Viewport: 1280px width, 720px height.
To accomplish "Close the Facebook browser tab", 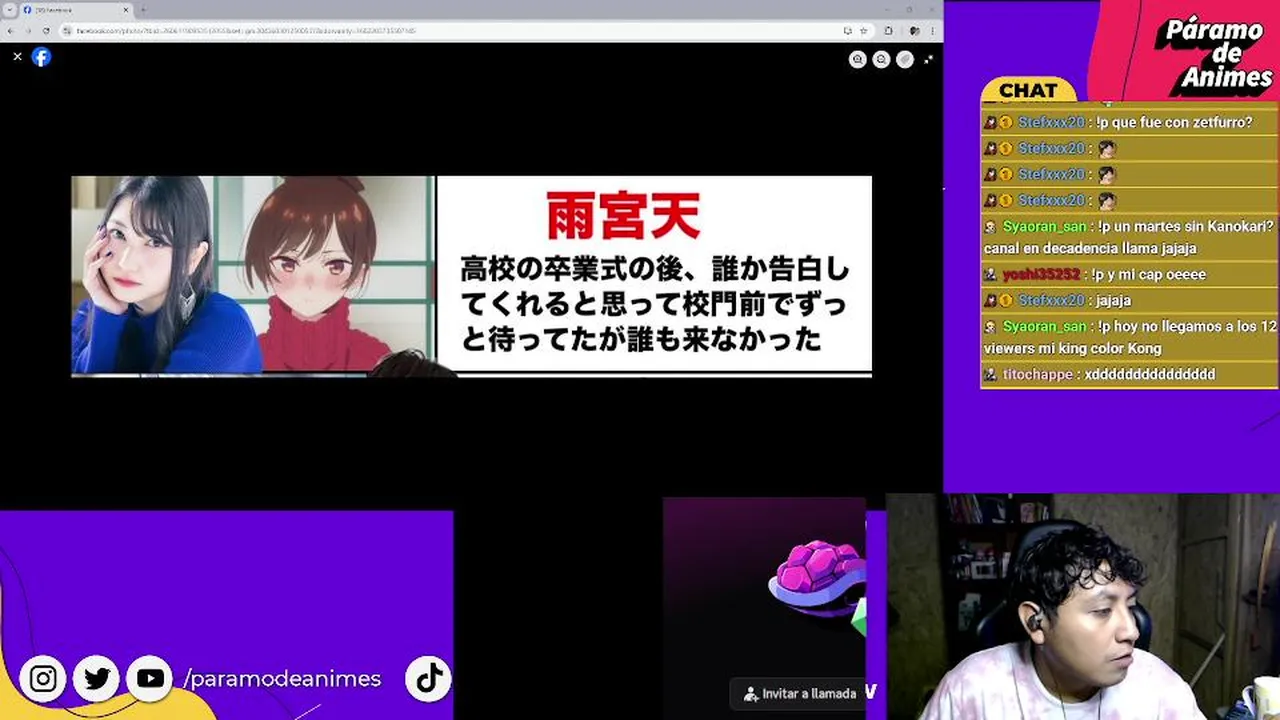I will click(x=127, y=10).
